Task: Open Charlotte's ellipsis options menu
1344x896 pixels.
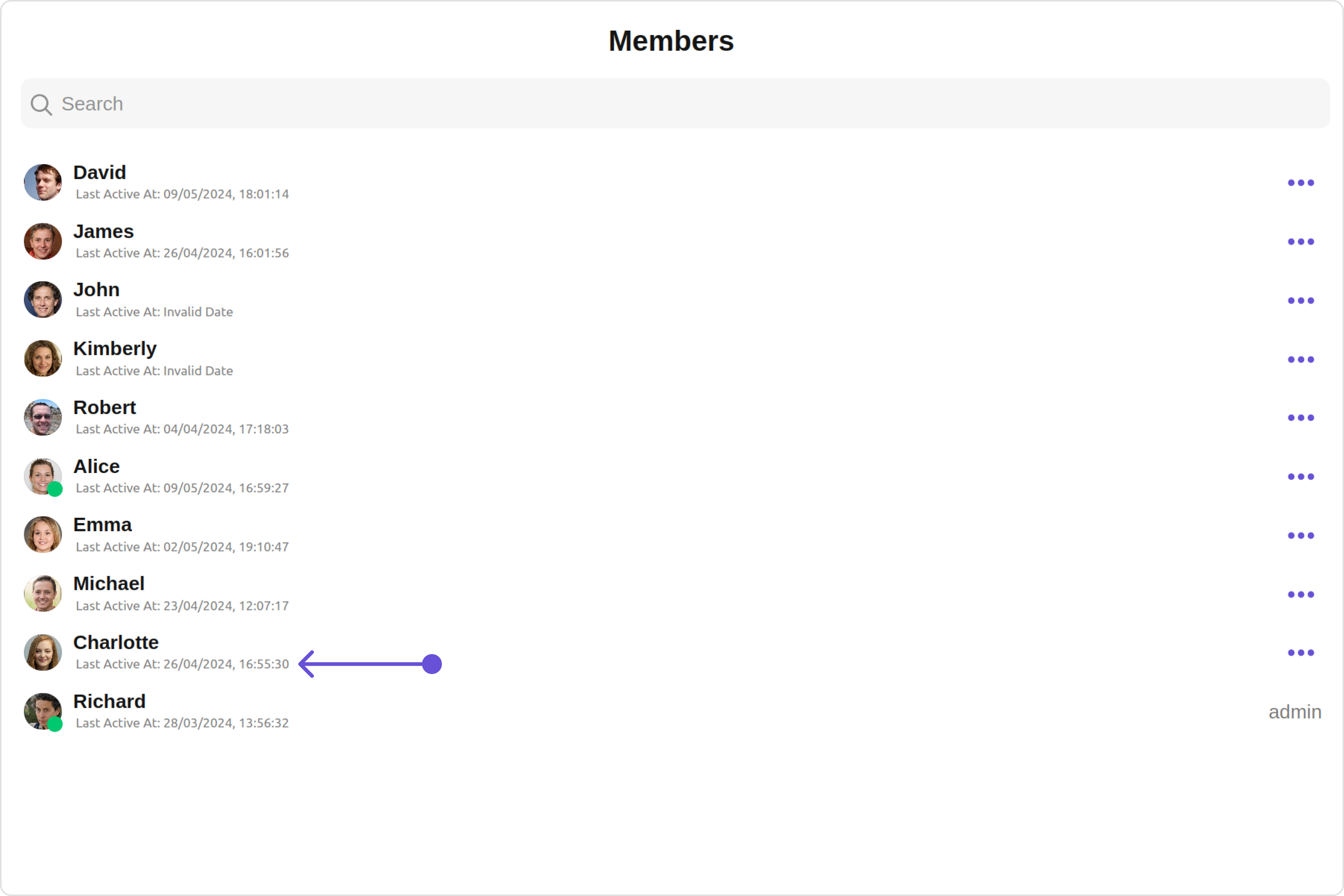Action: pos(1301,653)
